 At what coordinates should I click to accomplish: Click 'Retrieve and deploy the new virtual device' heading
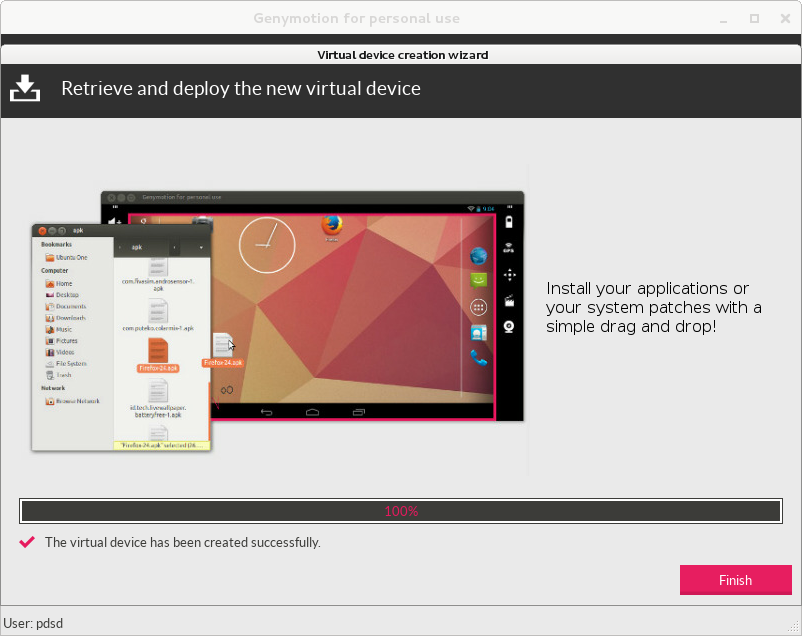pos(241,89)
